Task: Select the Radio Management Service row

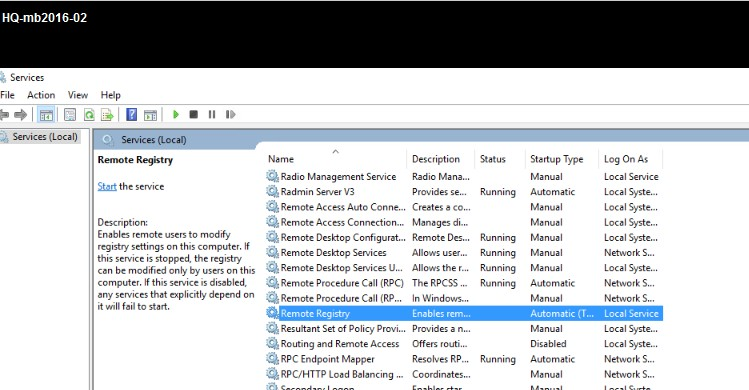Action: click(x=464, y=176)
